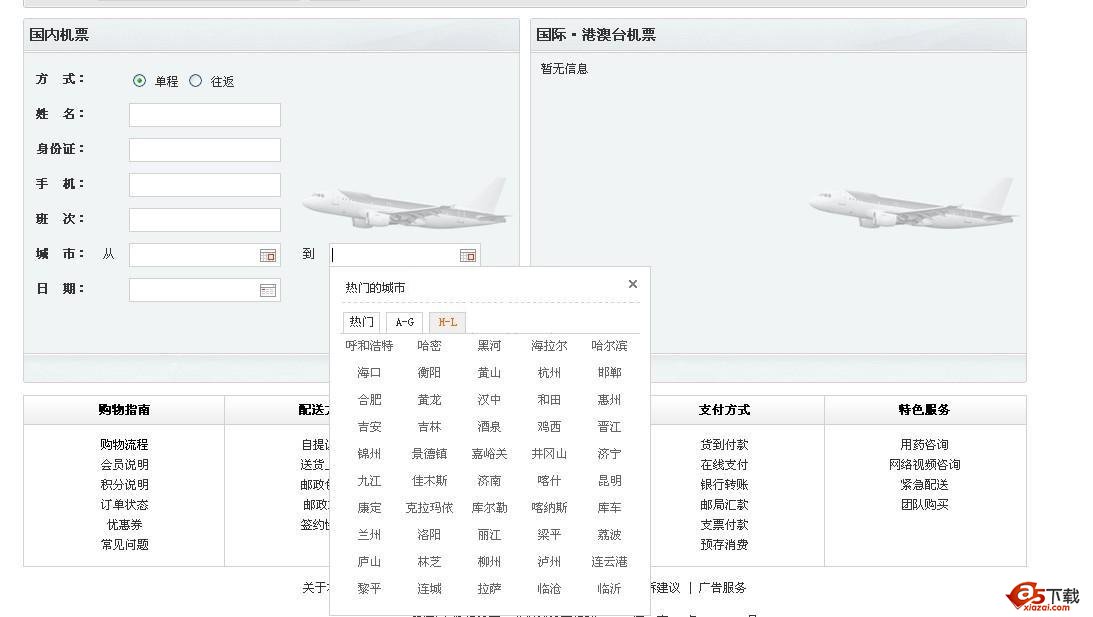Screen dimensions: 1093x617
Task: Choose 杭州 from the city list
Action: point(549,373)
